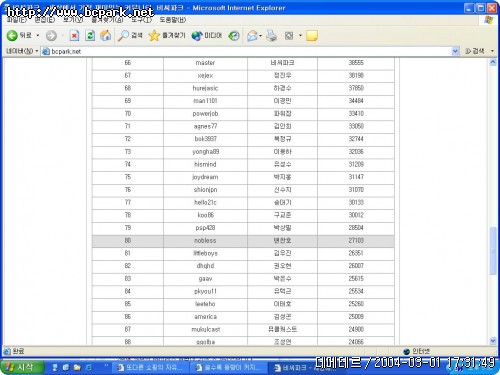Image resolution: width=500 pixels, height=375 pixels.
Task: Go to the Home page icon
Action: [106, 35]
